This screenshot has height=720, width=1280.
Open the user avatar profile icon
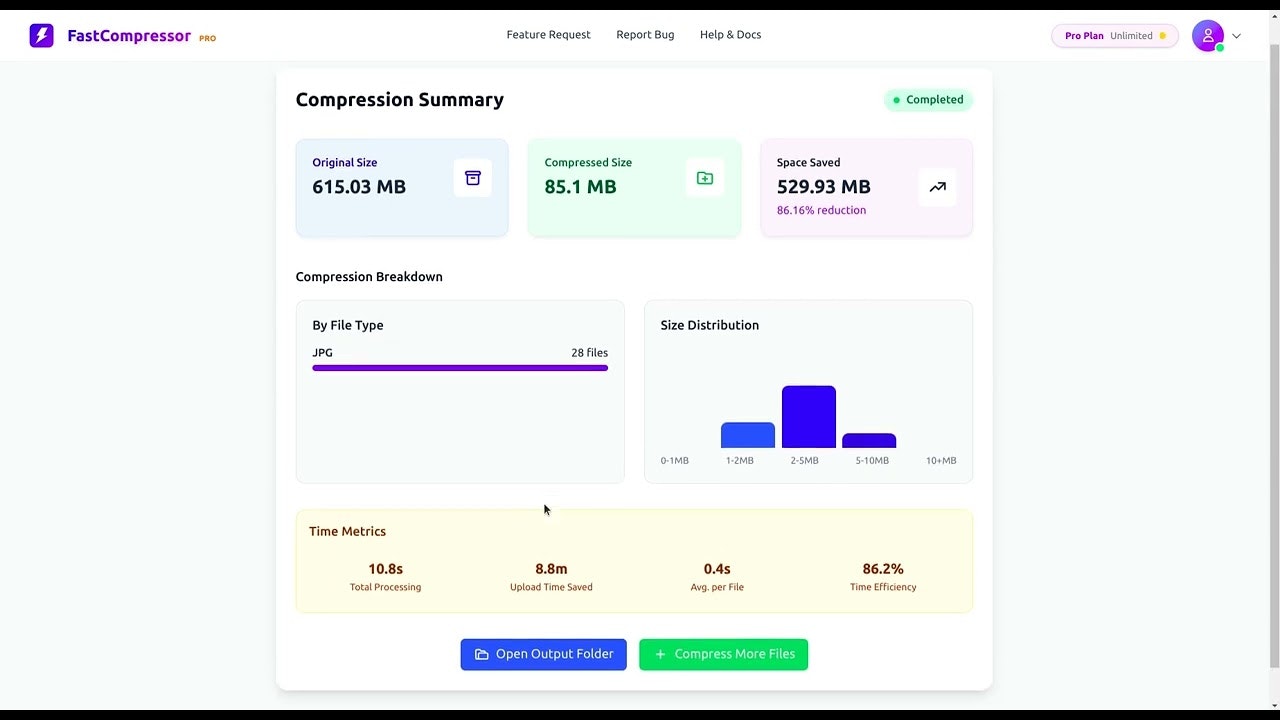[x=1208, y=35]
